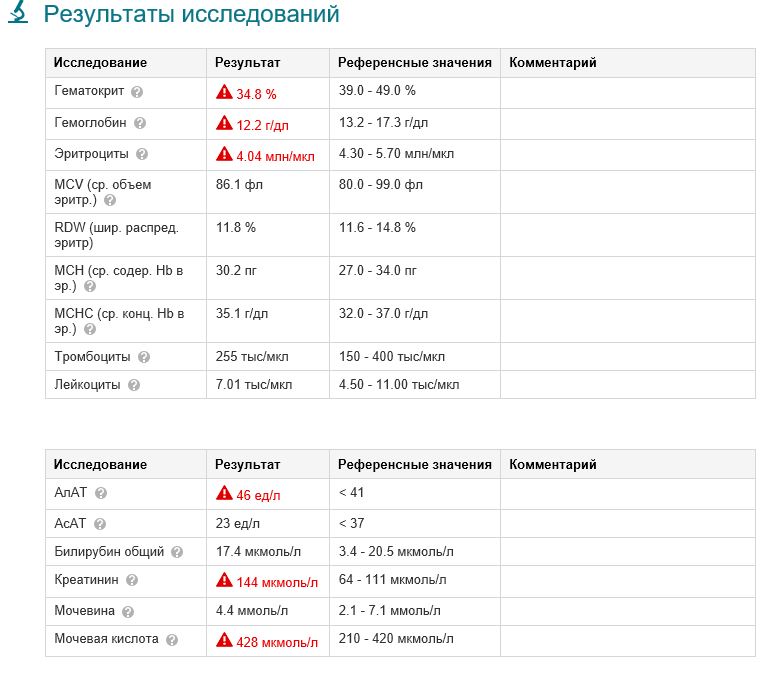Open the MCHC question mark icon
Screen dimensions: 782x682
pos(90,328)
